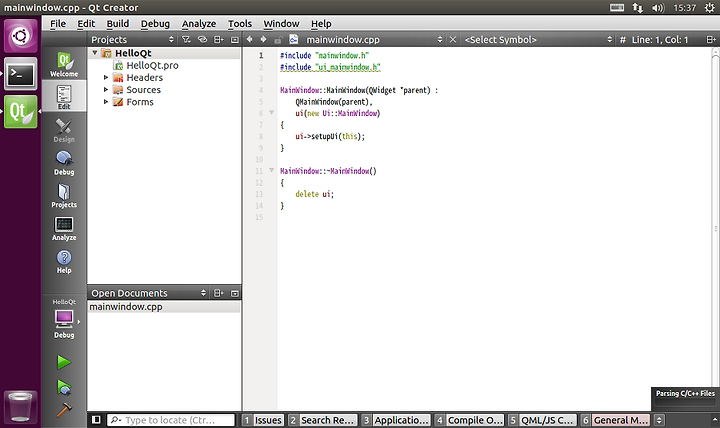Open the Welcome mode

pos(64,64)
